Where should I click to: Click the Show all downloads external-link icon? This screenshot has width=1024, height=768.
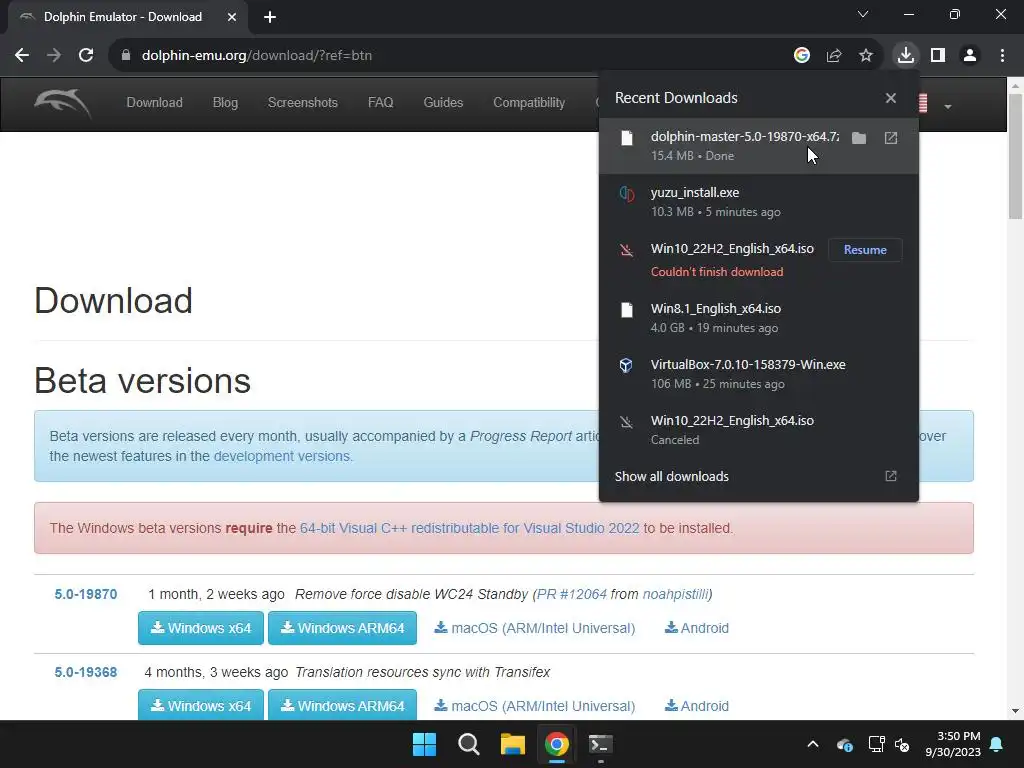pyautogui.click(x=891, y=476)
